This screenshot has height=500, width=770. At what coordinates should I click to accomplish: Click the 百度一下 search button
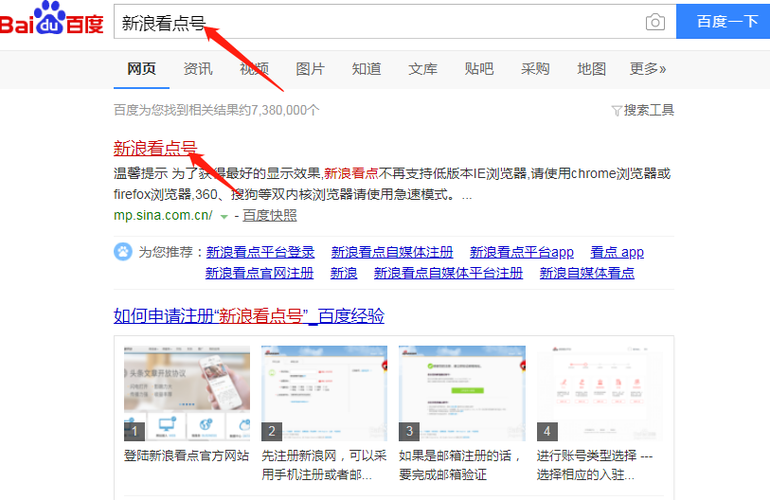tap(723, 22)
